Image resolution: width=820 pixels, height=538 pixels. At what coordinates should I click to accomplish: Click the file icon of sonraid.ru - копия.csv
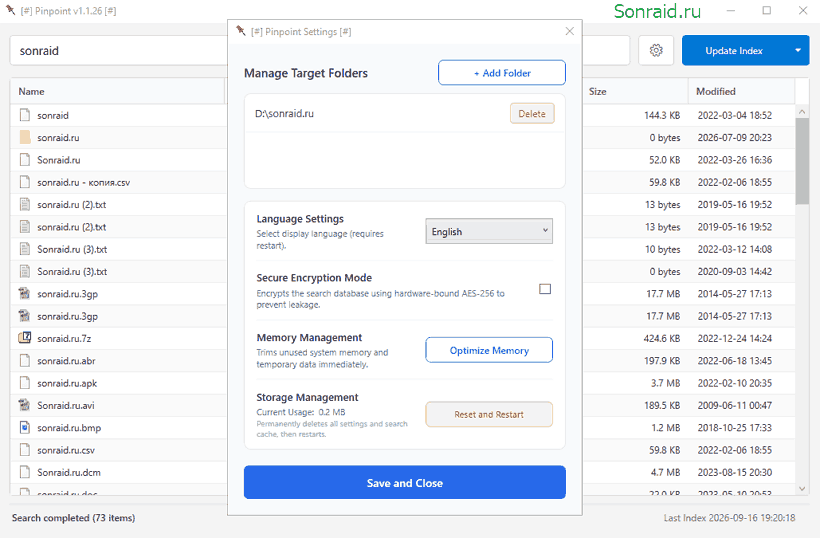click(x=25, y=182)
